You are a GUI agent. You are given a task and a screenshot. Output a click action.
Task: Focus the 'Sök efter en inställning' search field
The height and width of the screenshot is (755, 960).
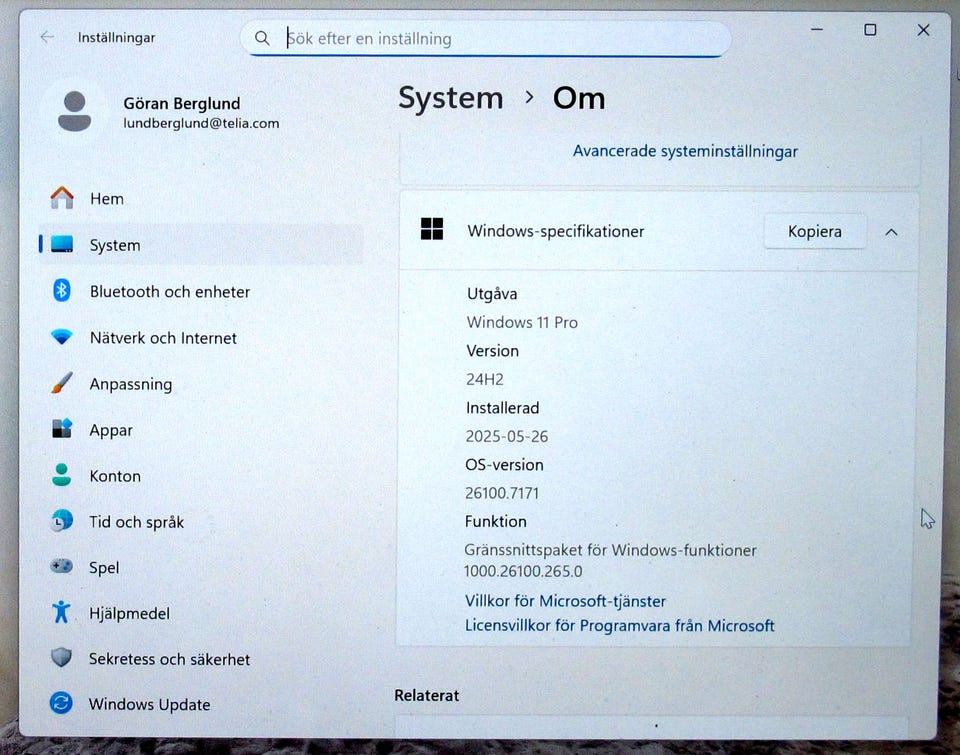click(486, 39)
